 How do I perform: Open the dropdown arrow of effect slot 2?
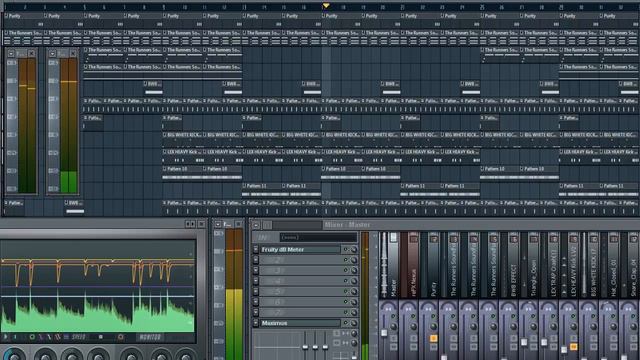[256, 260]
